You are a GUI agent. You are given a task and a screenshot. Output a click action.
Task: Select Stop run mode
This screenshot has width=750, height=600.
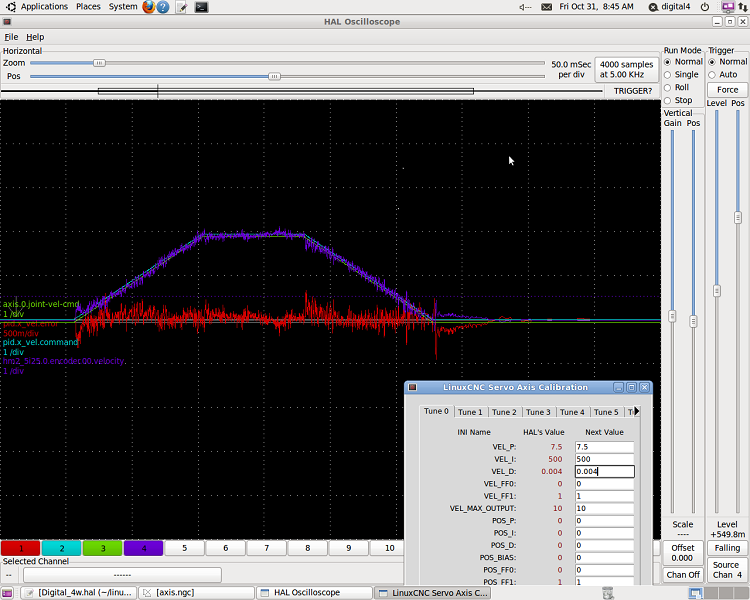coord(668,100)
